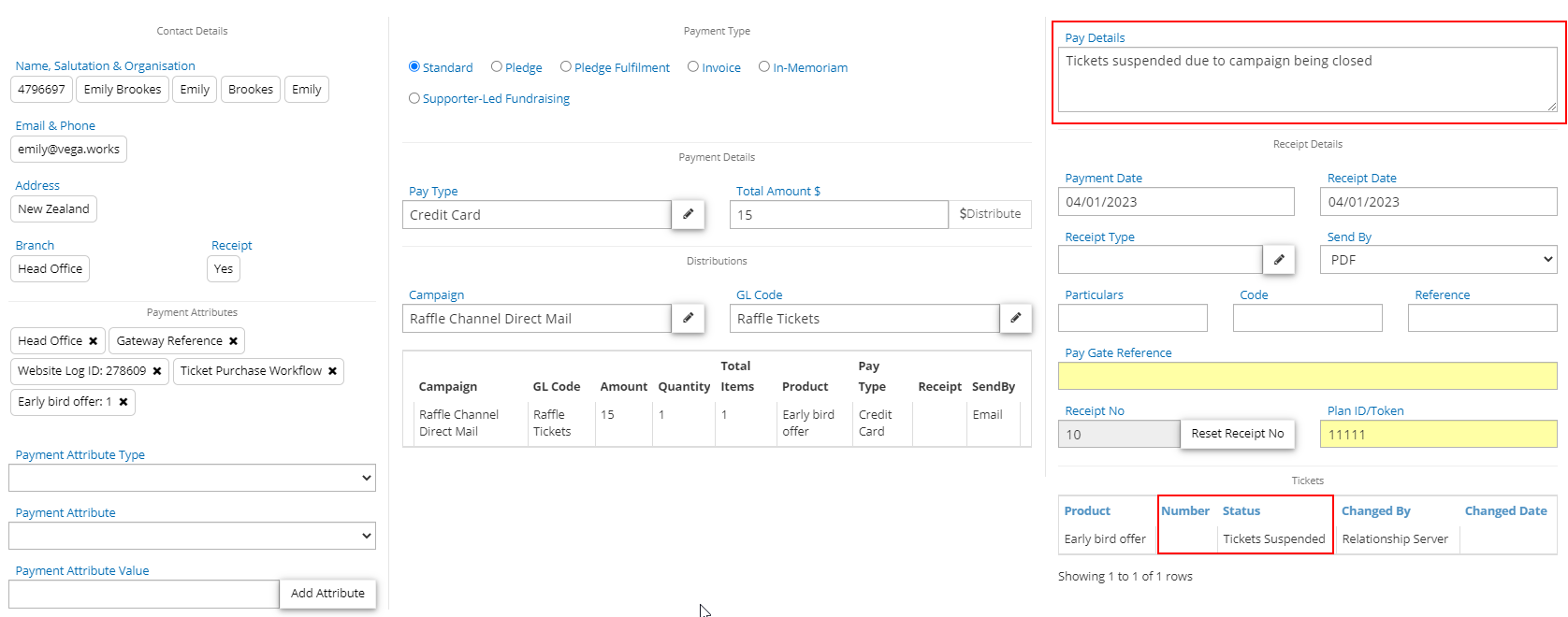
Task: Click the Add Attribute button
Action: tap(327, 594)
